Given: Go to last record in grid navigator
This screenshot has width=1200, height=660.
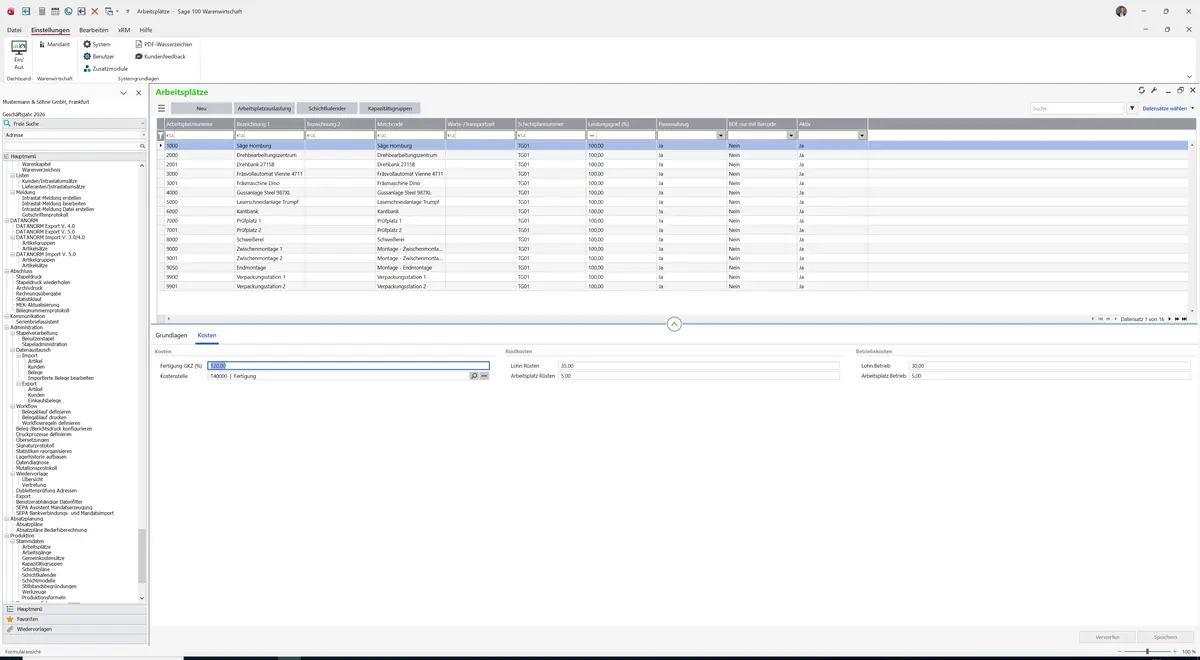Looking at the screenshot, I should (1185, 319).
